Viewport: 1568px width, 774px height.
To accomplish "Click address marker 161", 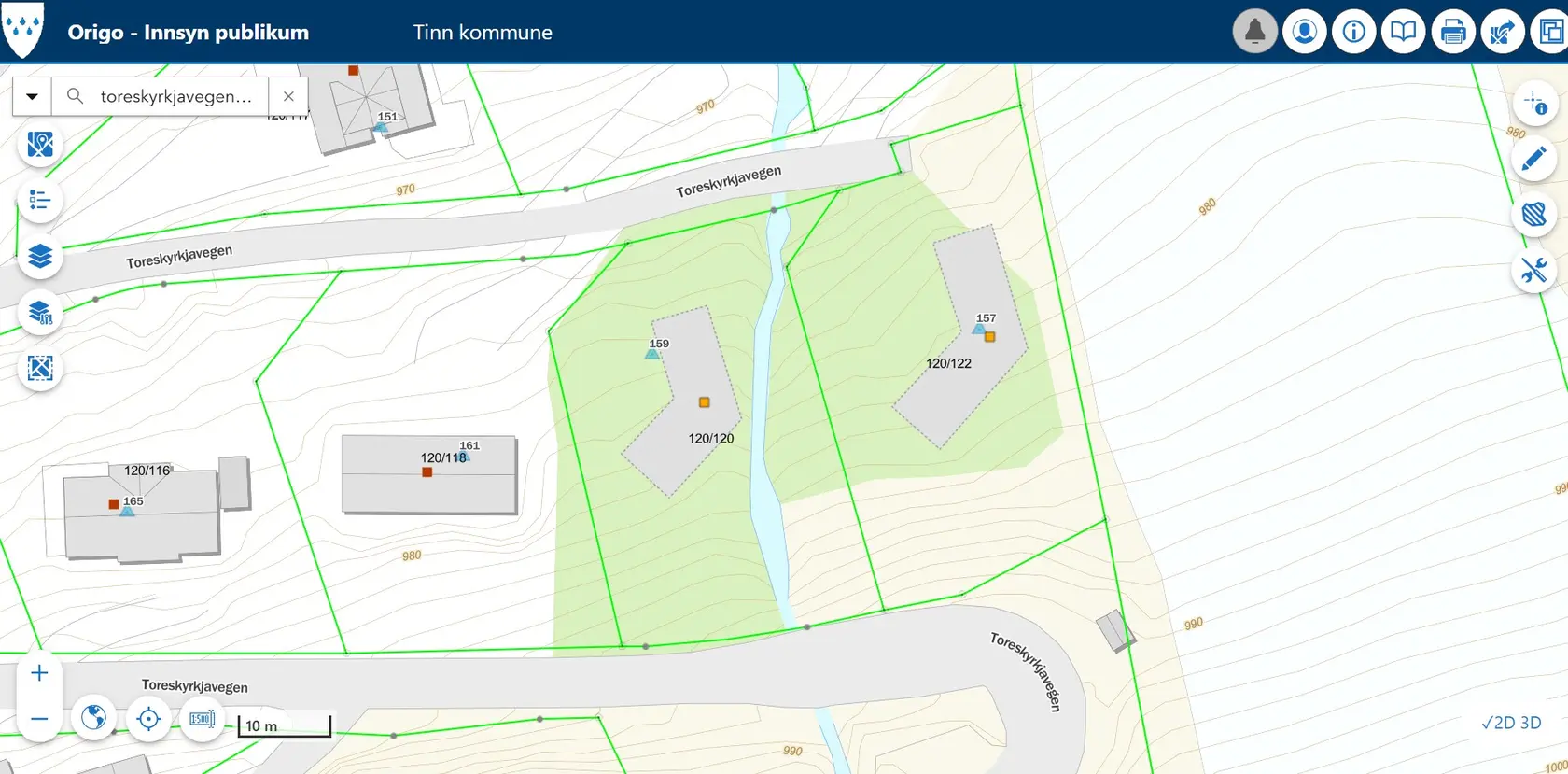I will 464,456.
